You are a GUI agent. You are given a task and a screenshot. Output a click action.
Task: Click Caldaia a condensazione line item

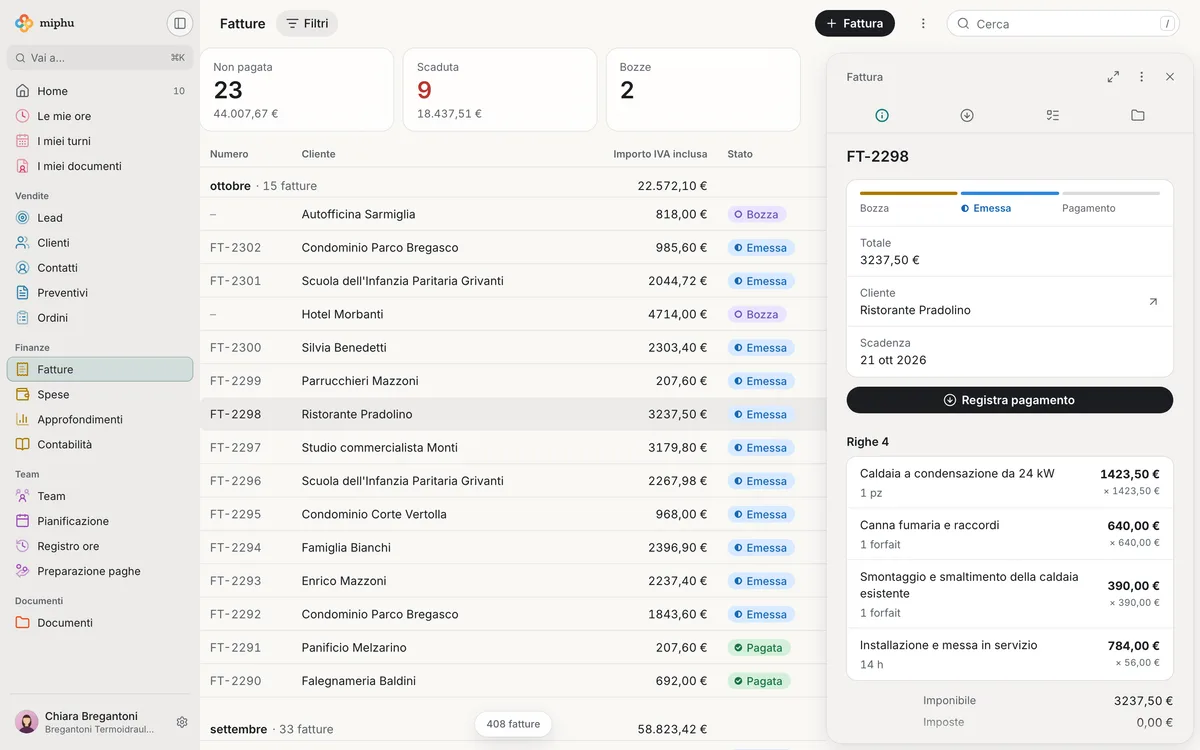1010,483
